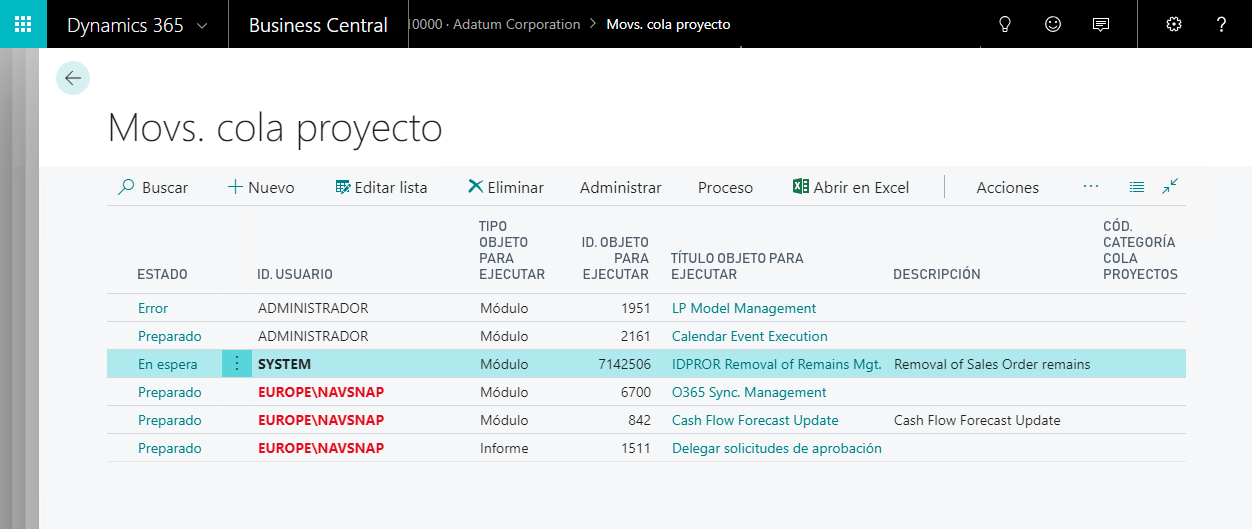
Task: Click Nuevo to create an entry
Action: click(x=261, y=188)
